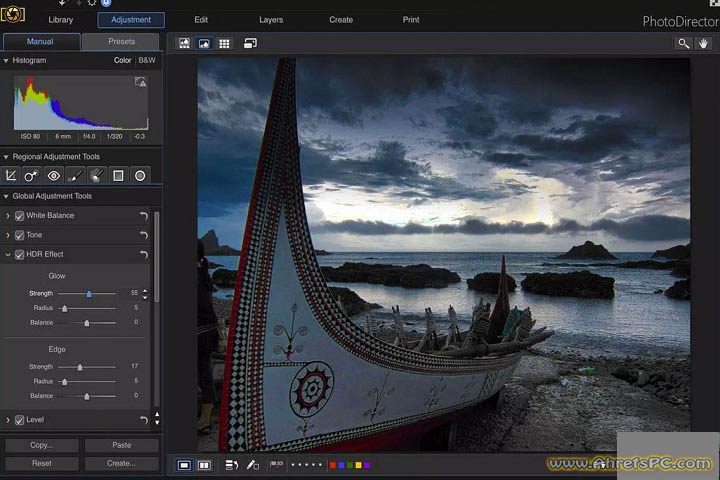Expand the Level settings

(x=7, y=420)
